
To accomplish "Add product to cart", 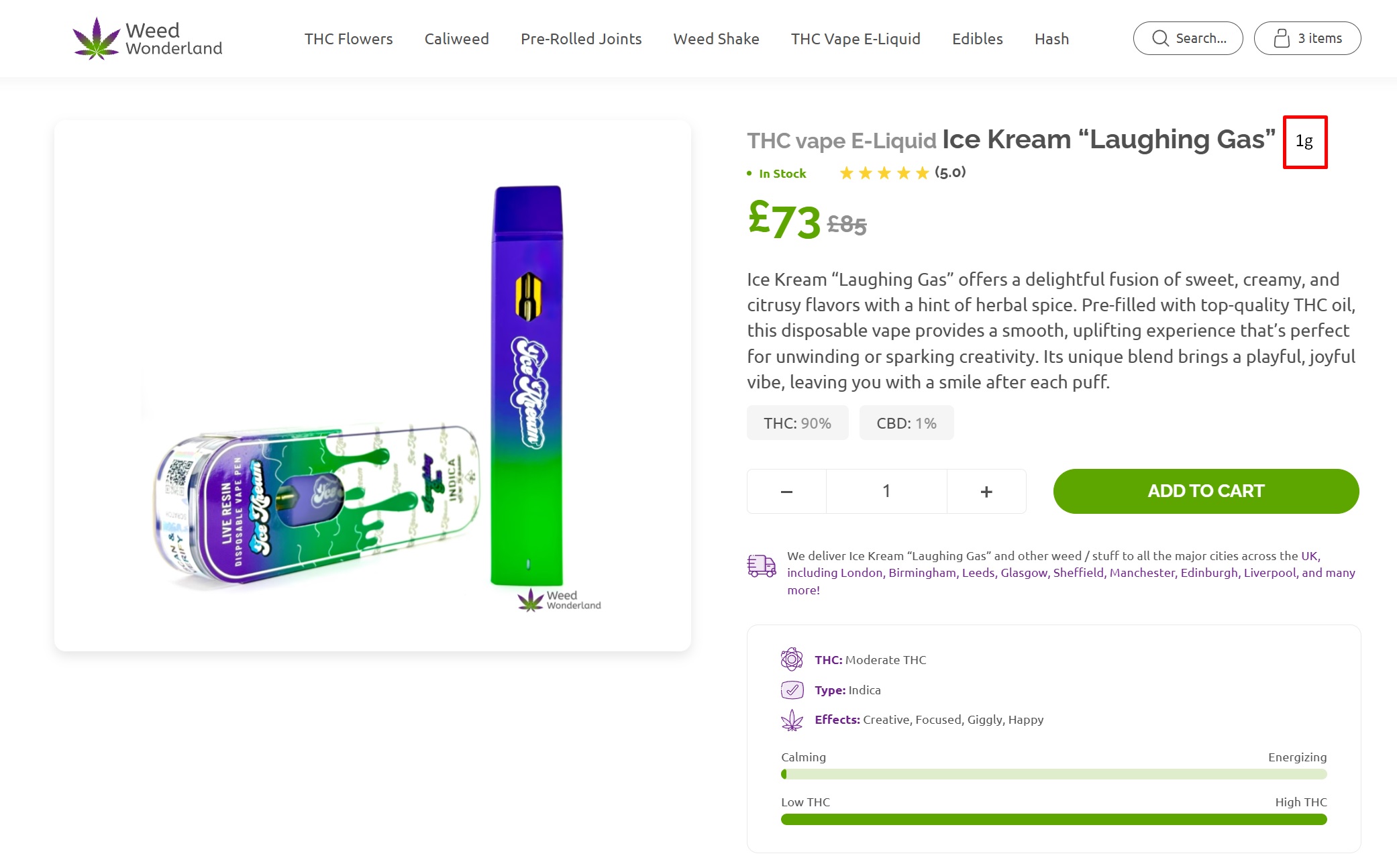I will point(1206,491).
